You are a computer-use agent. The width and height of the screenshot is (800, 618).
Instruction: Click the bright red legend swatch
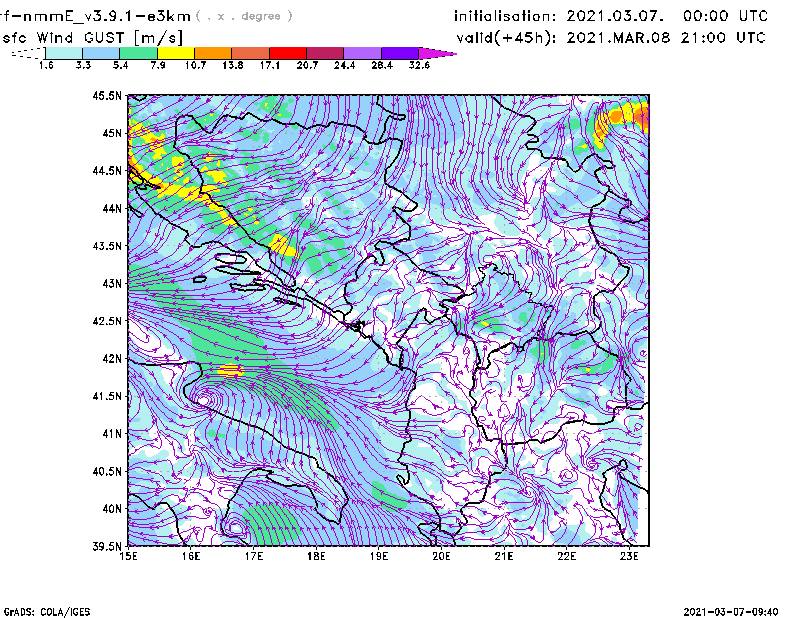coord(288,53)
